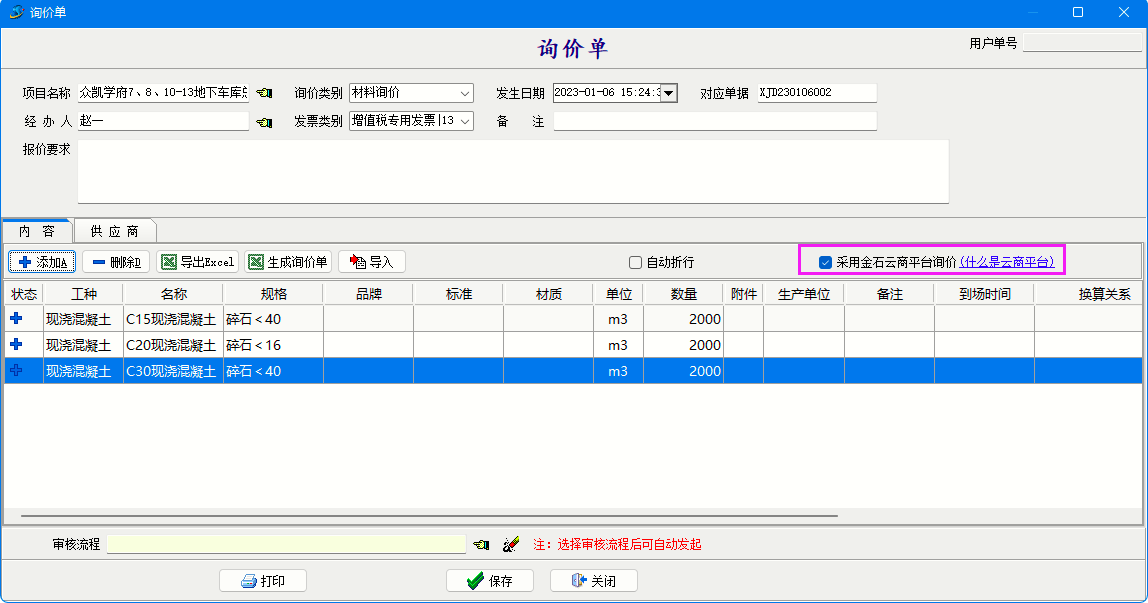Open the 什么是云商平台 link

(x=1007, y=262)
